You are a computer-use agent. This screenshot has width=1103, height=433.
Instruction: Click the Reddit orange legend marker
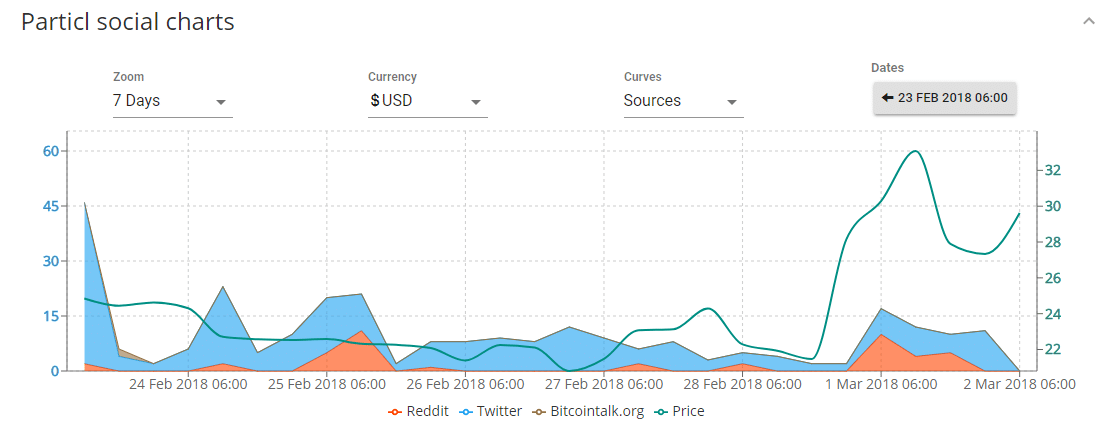[395, 412]
